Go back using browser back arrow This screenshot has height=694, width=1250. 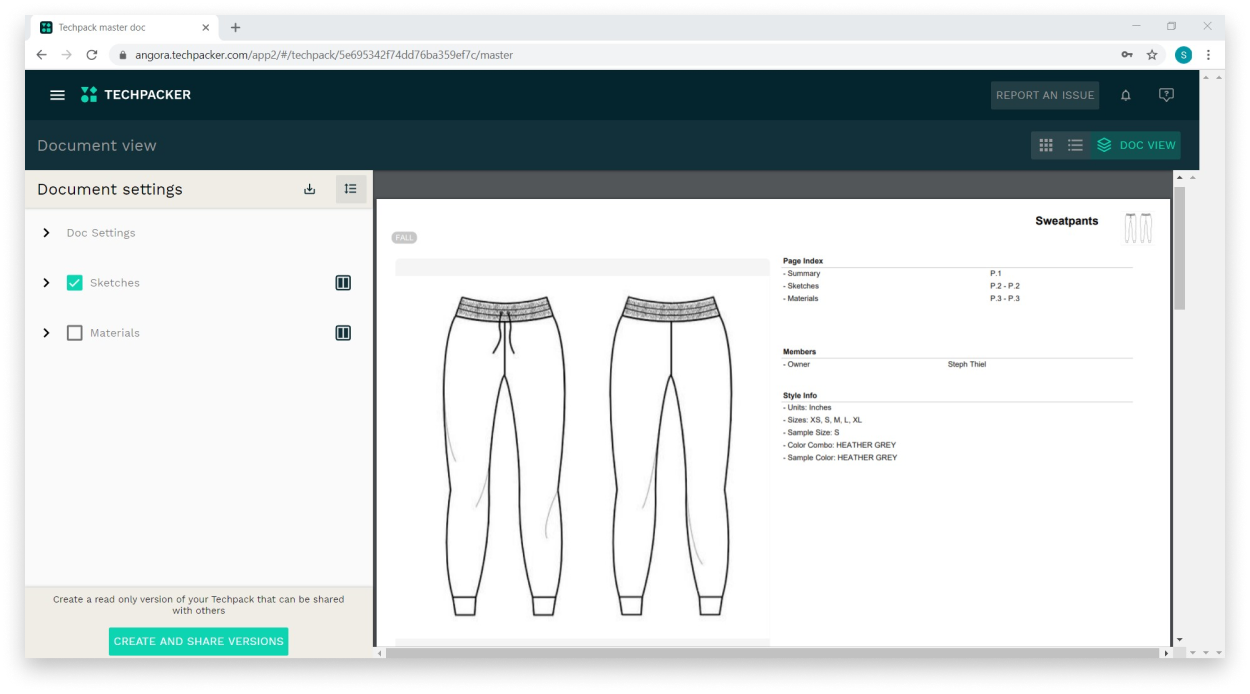pyautogui.click(x=41, y=55)
